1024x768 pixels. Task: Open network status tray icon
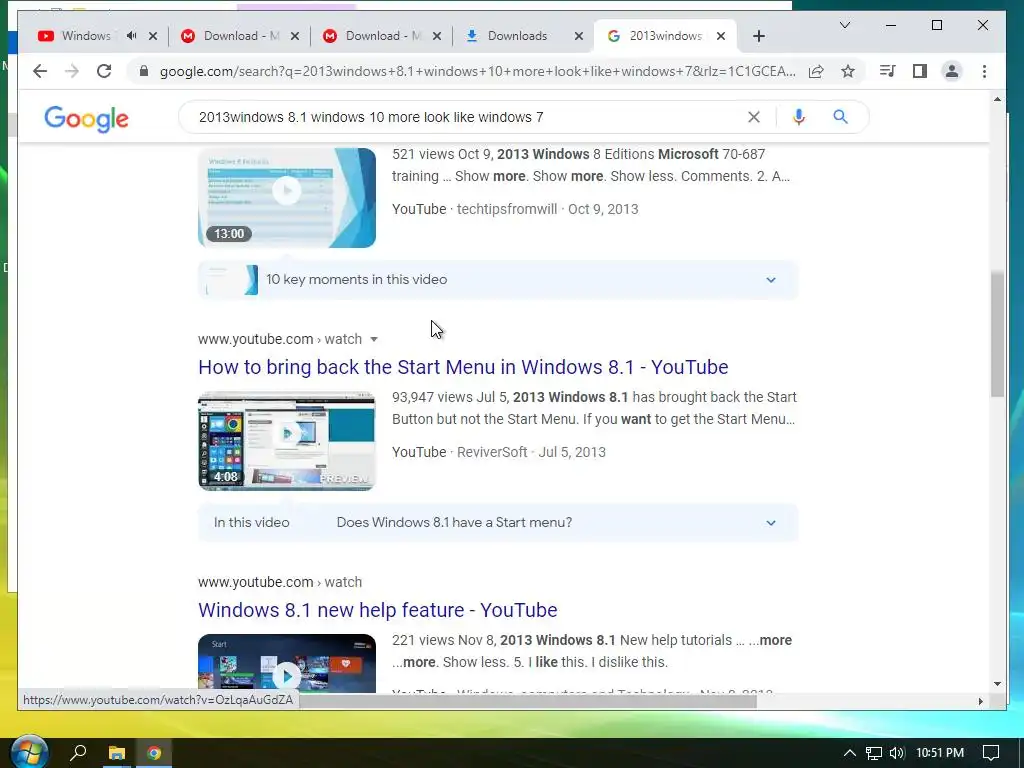coord(873,753)
